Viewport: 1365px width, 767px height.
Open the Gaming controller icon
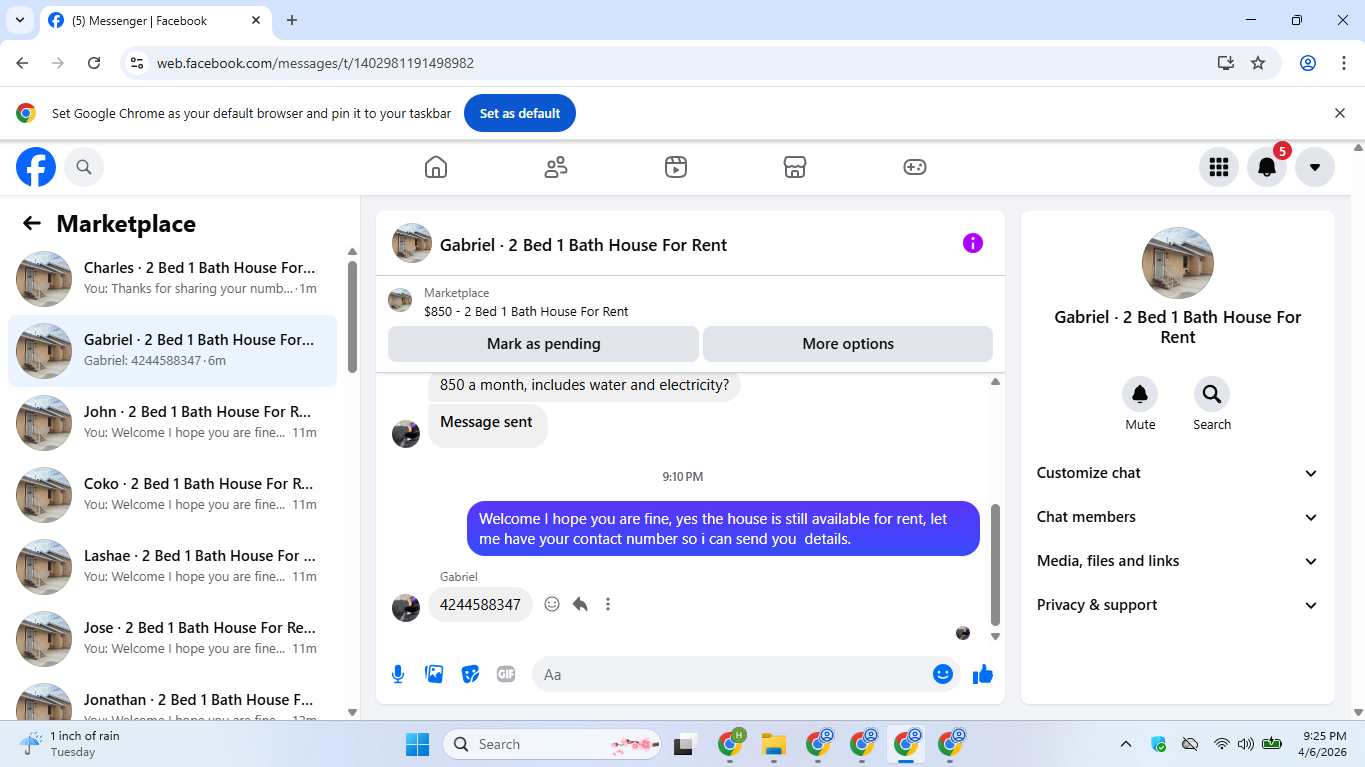[915, 167]
